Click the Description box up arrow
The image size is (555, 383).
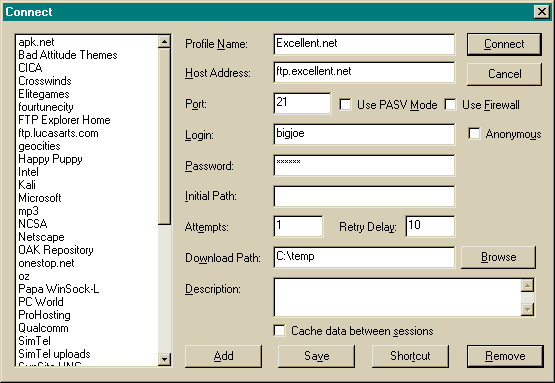coord(527,285)
